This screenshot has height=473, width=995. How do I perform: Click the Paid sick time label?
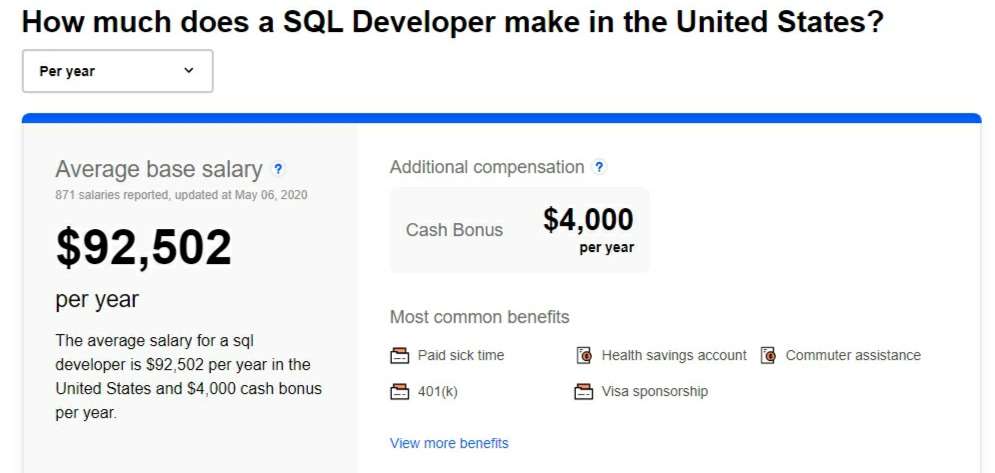[461, 356]
